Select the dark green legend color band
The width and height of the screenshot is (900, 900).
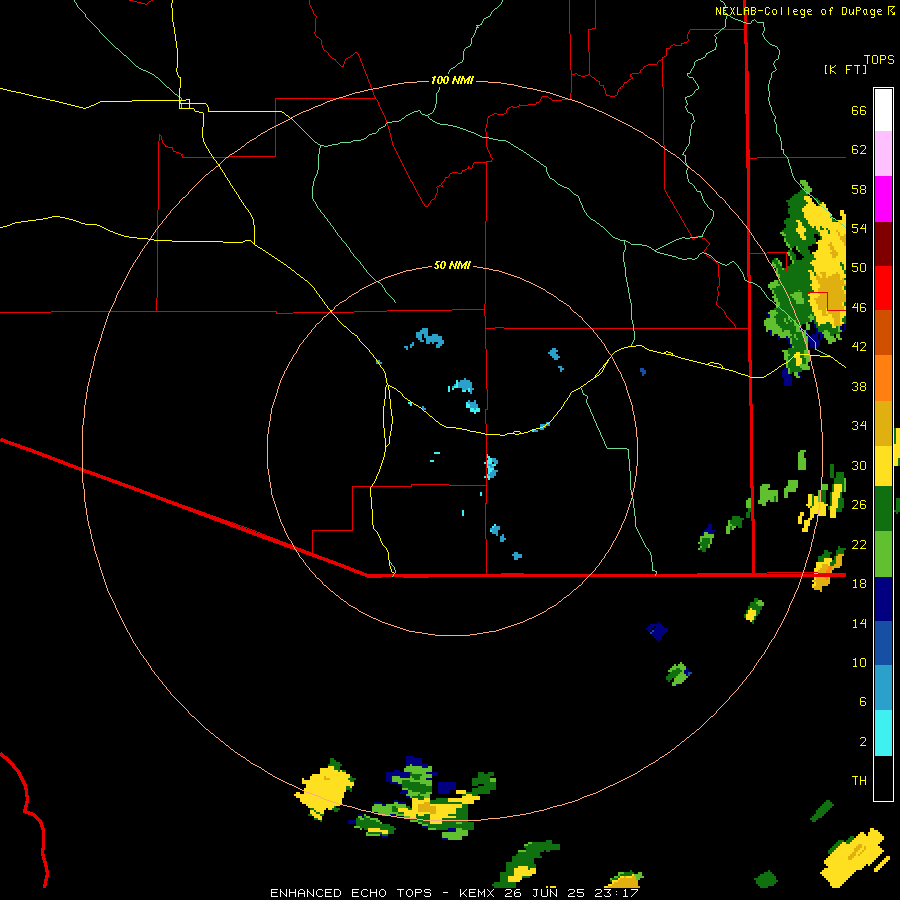(883, 509)
